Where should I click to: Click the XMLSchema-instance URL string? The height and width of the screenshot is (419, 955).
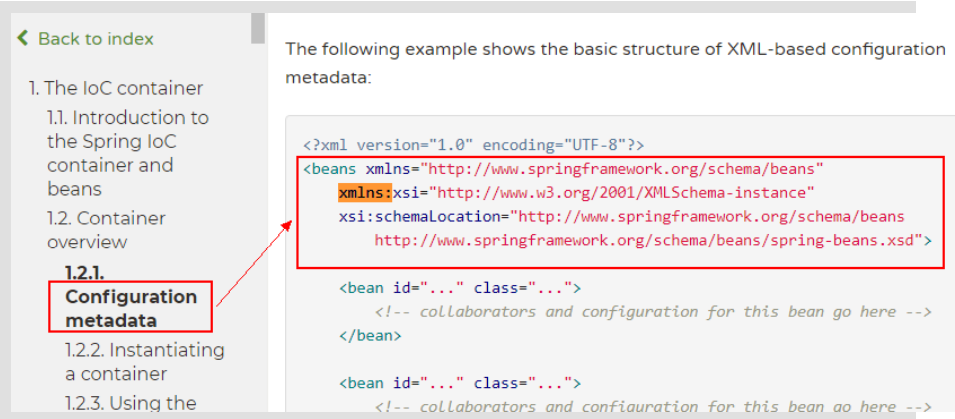pyautogui.click(x=626, y=192)
